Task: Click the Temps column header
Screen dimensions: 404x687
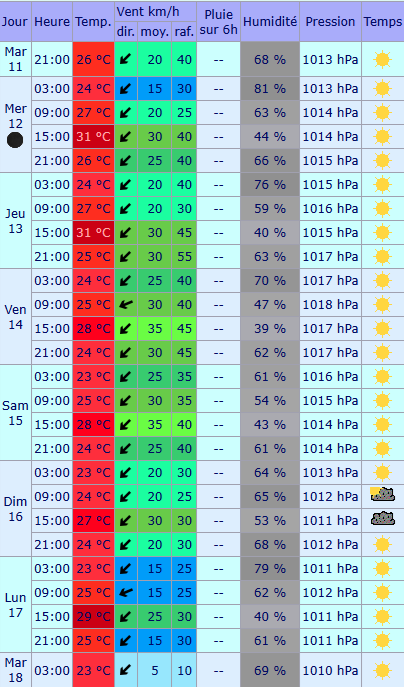Action: tap(383, 21)
